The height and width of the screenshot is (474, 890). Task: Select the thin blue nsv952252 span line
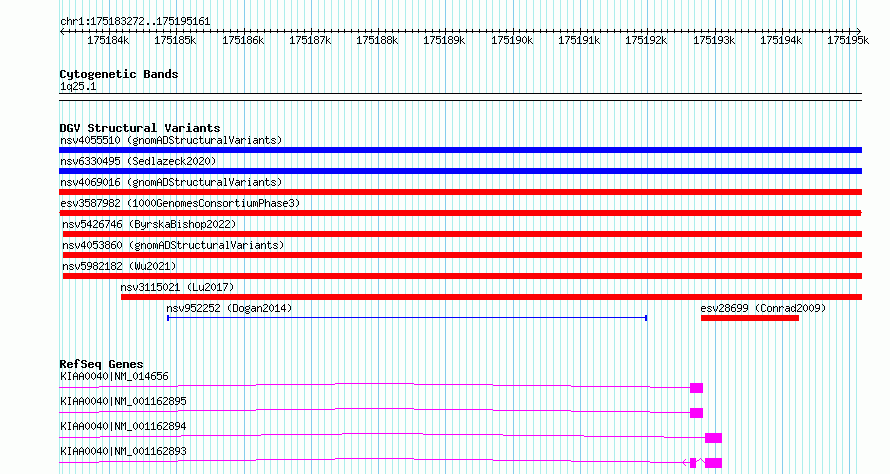tap(407, 318)
